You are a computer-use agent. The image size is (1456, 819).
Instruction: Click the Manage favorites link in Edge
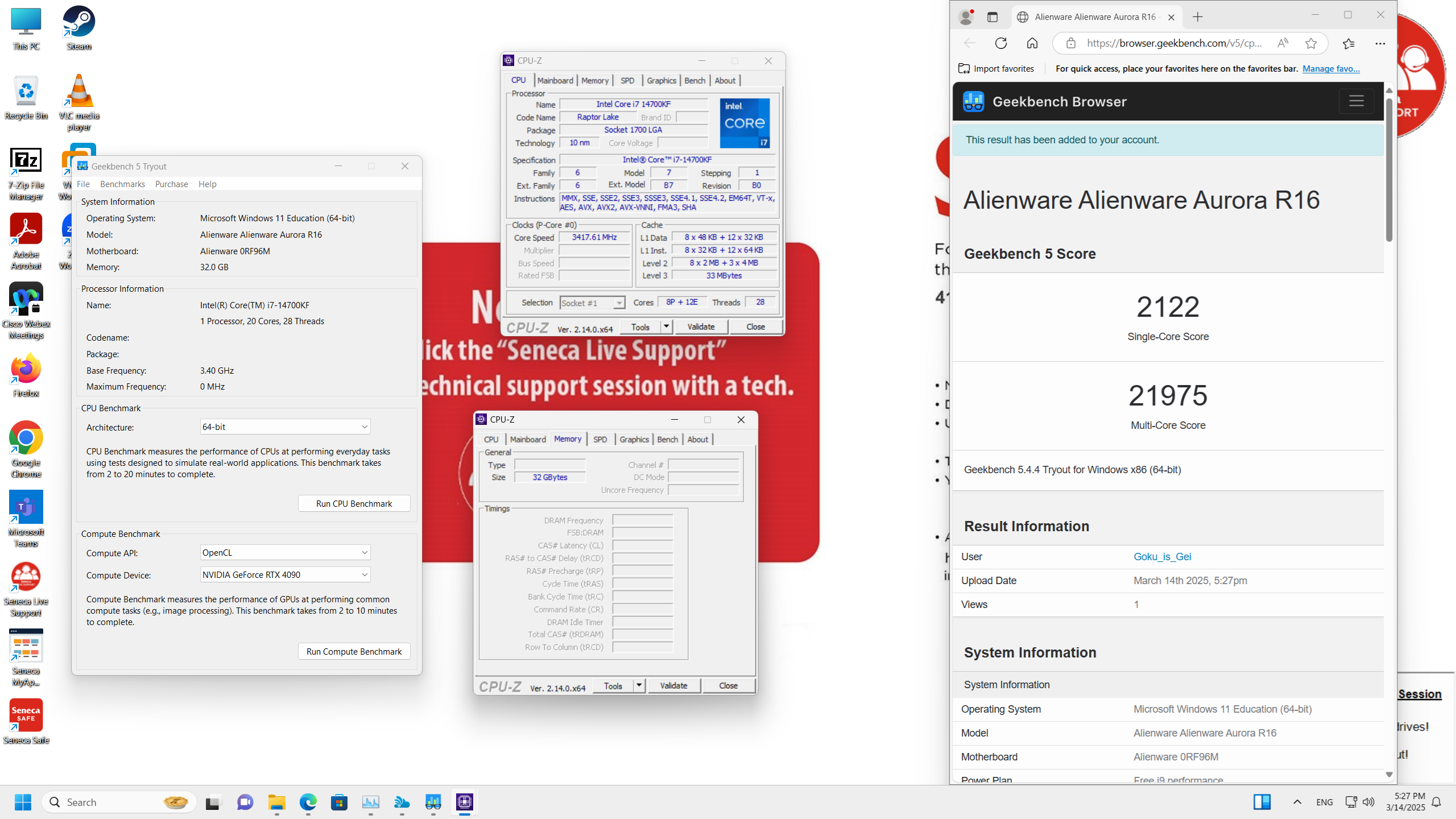tap(1331, 68)
